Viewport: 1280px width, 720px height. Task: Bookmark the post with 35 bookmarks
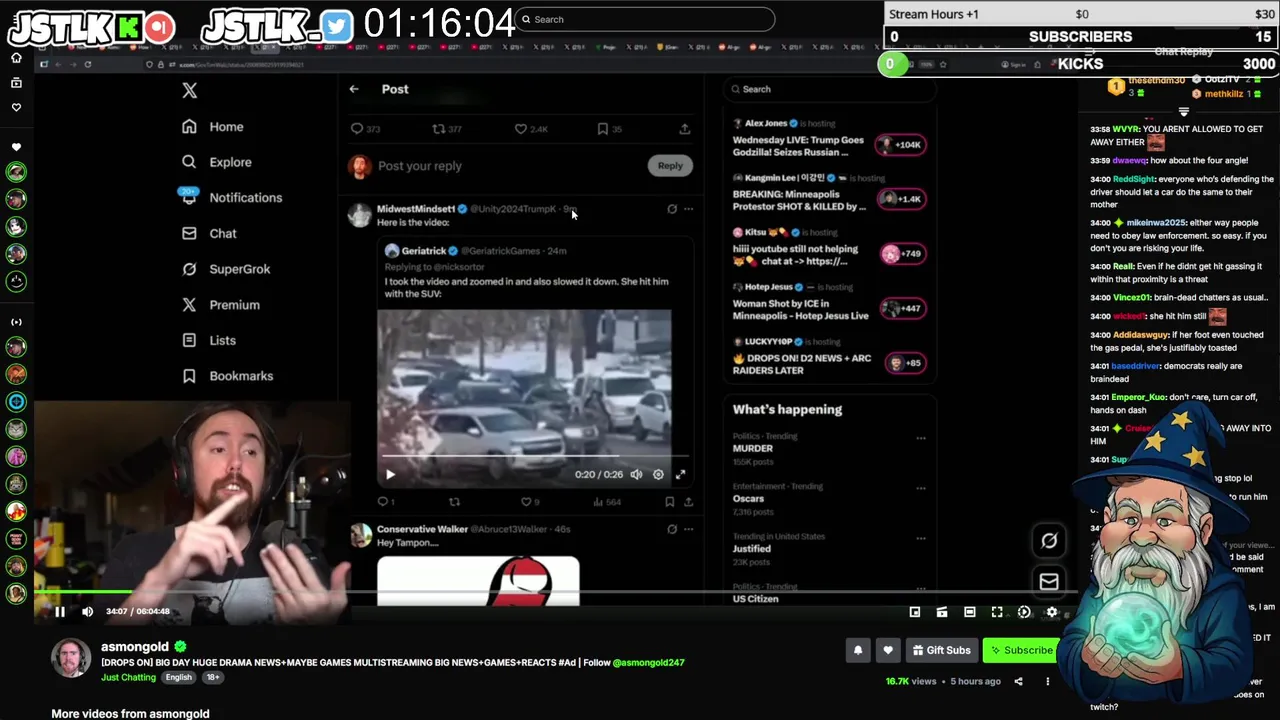tap(602, 129)
